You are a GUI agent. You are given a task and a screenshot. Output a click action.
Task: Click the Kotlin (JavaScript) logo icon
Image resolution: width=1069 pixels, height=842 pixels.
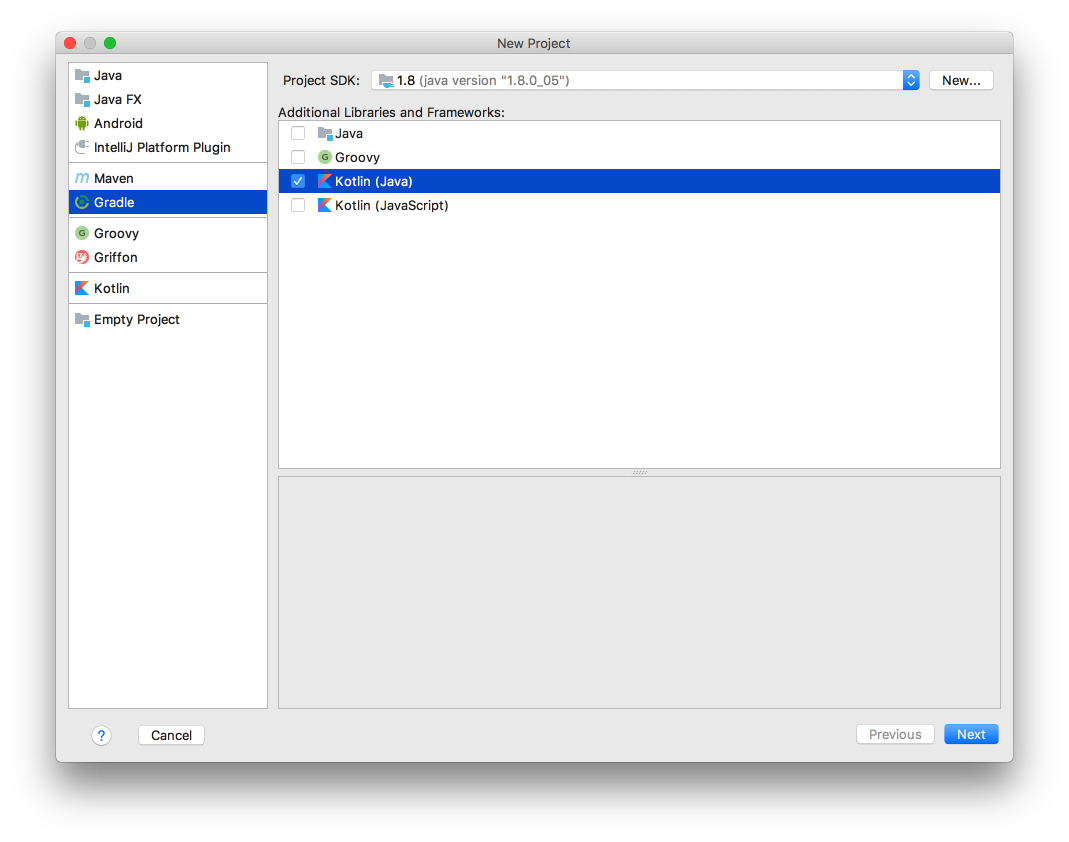pyautogui.click(x=325, y=205)
